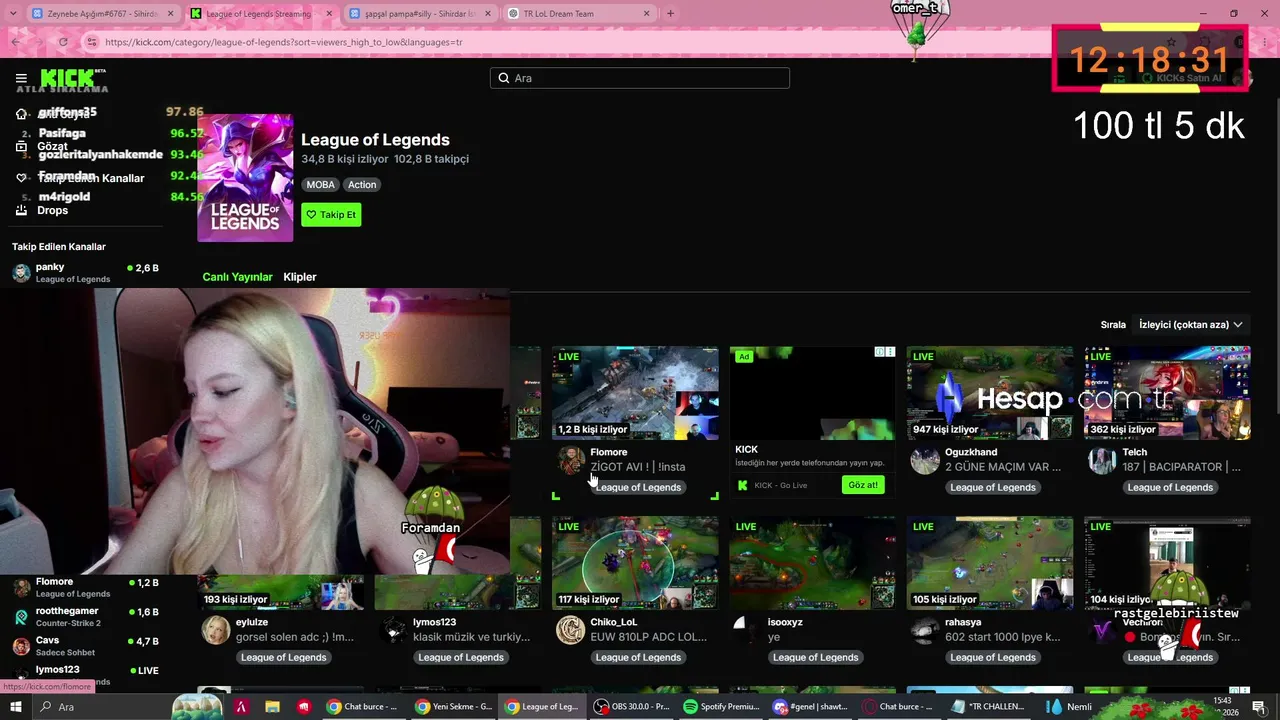Click the League of Legends tag under Flomore
The width and height of the screenshot is (1280, 720).
[638, 487]
